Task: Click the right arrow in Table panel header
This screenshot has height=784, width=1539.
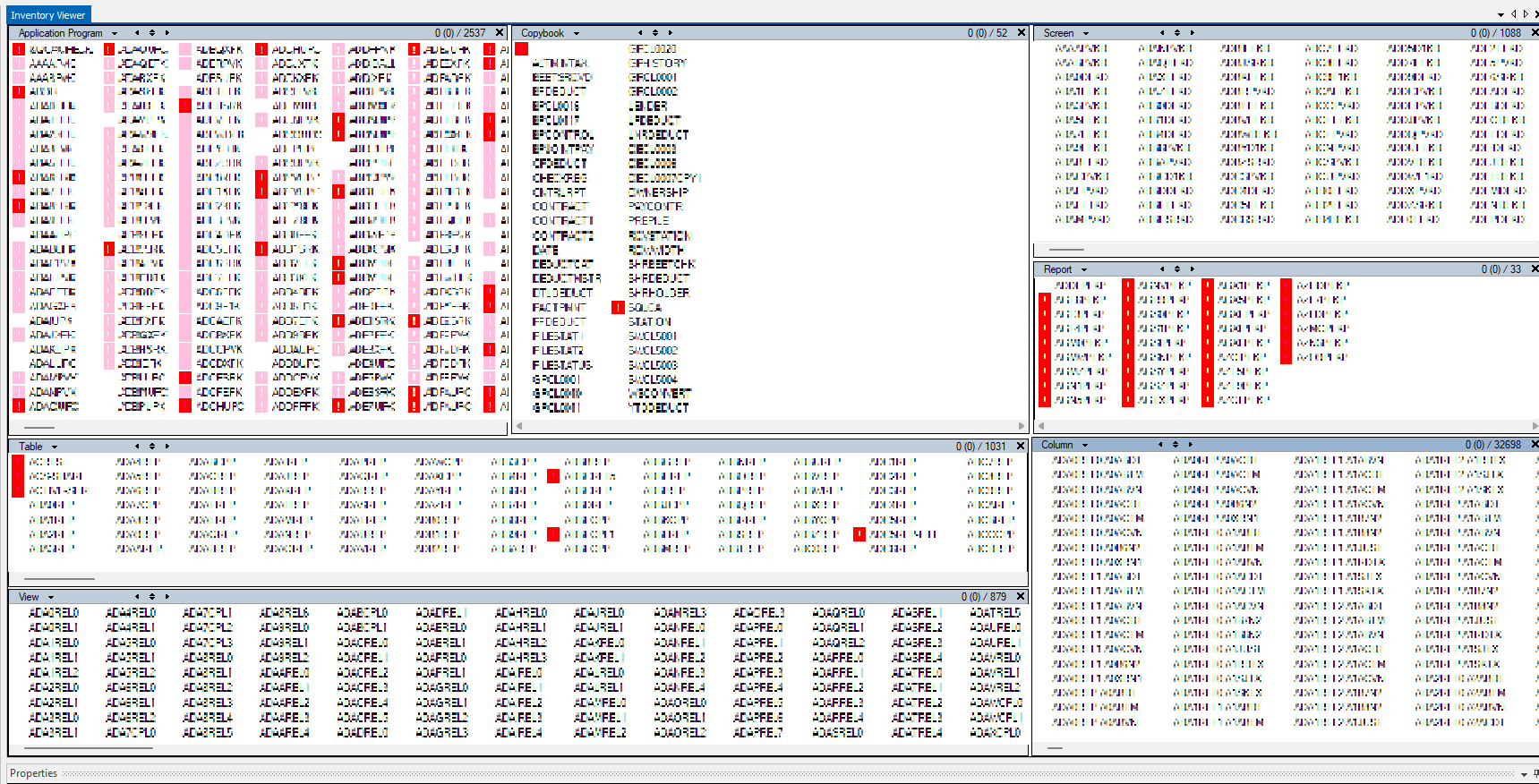Action: 167,447
